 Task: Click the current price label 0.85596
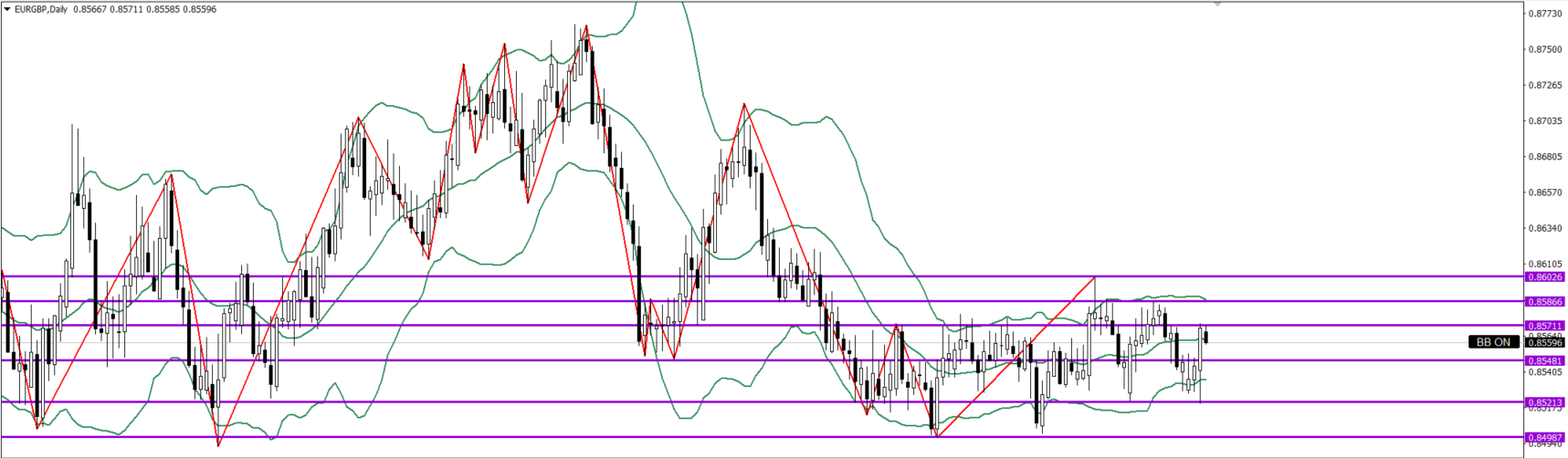[x=1544, y=343]
